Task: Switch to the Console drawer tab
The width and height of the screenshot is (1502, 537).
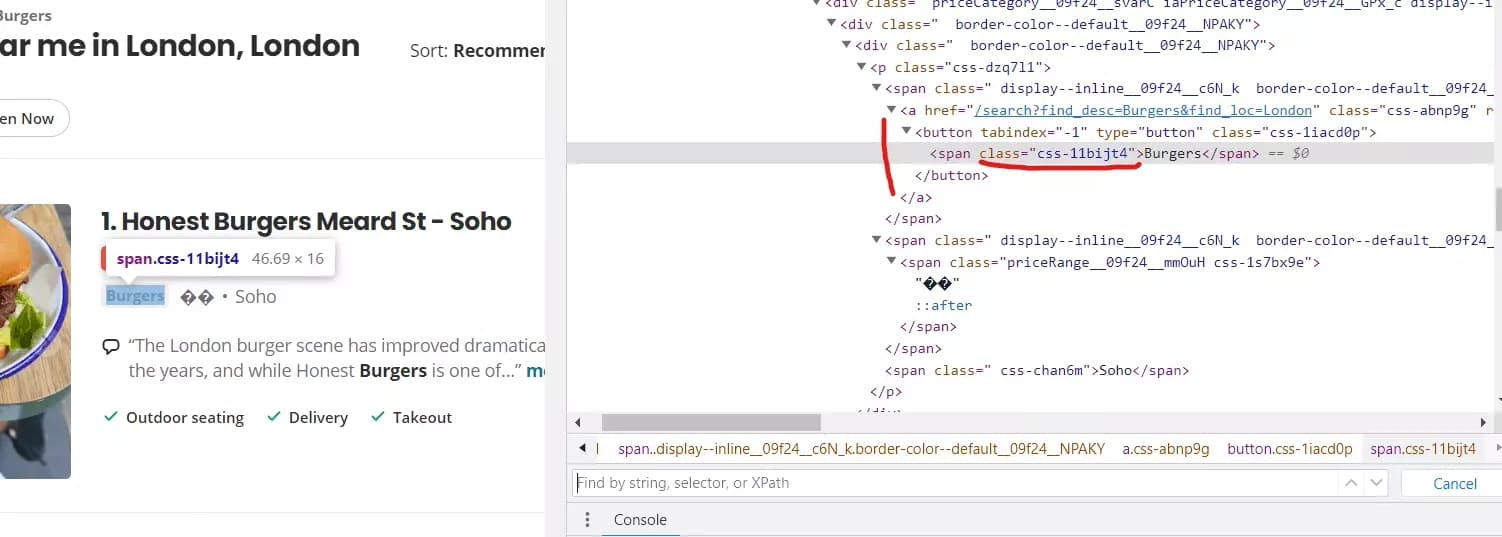Action: pyautogui.click(x=640, y=520)
